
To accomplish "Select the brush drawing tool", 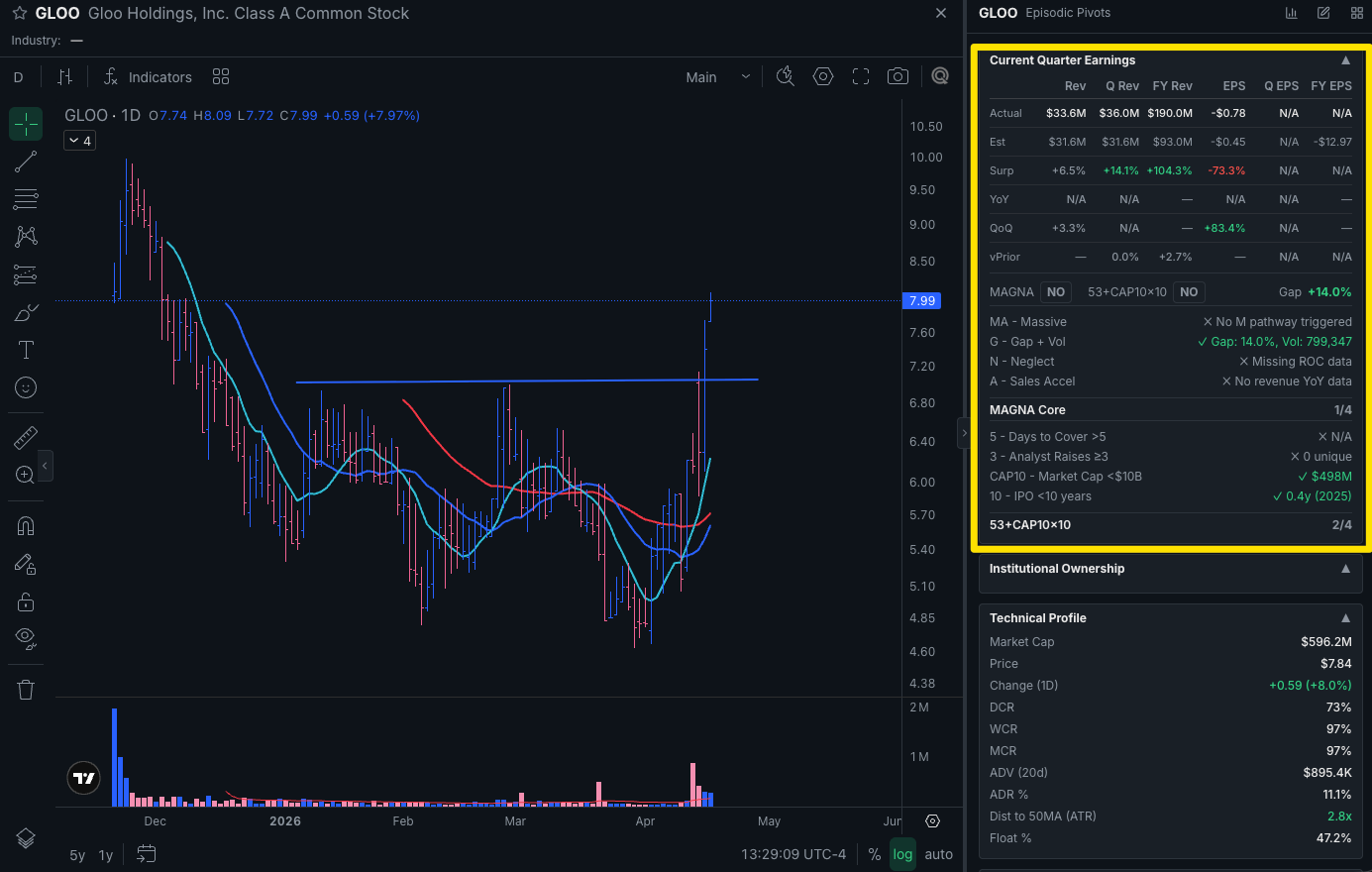I will click(26, 312).
